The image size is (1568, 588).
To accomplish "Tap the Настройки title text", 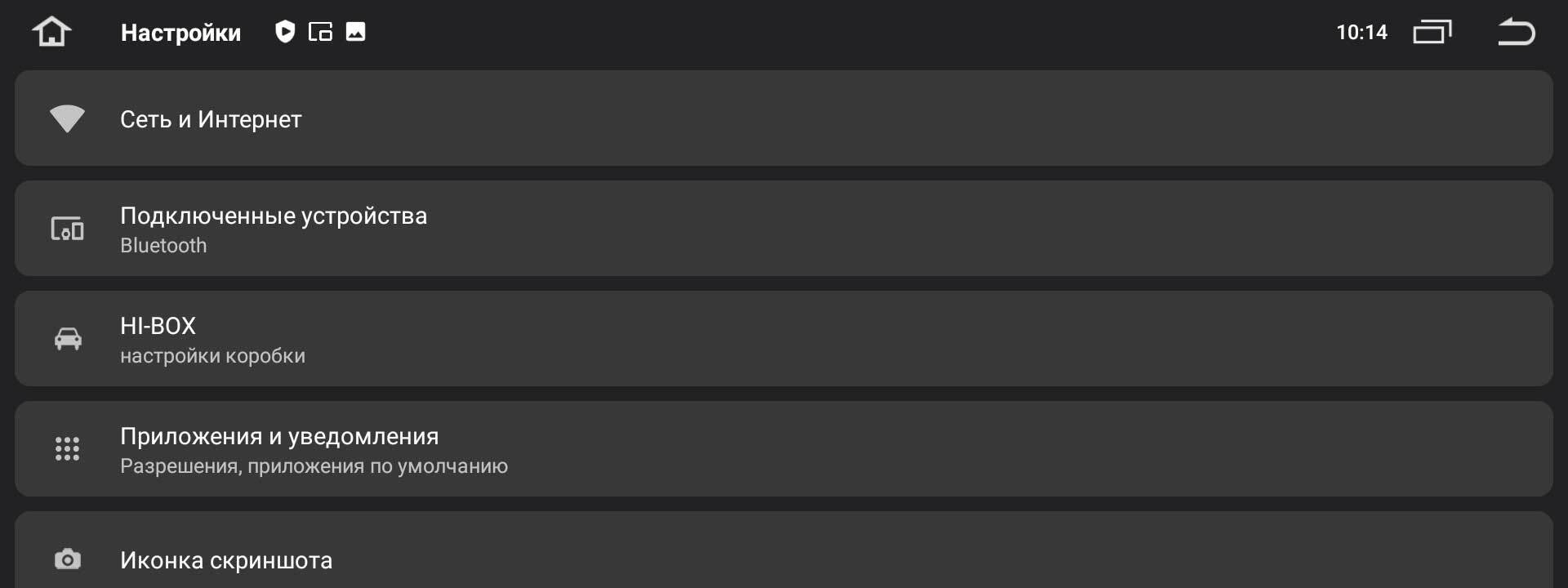I will coord(180,33).
